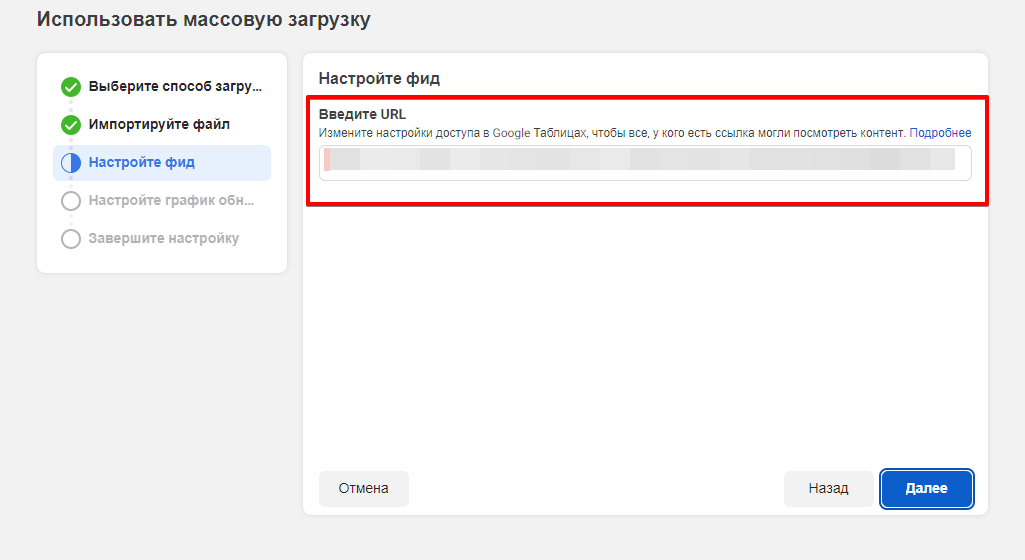Open the Подробнее link

940,133
